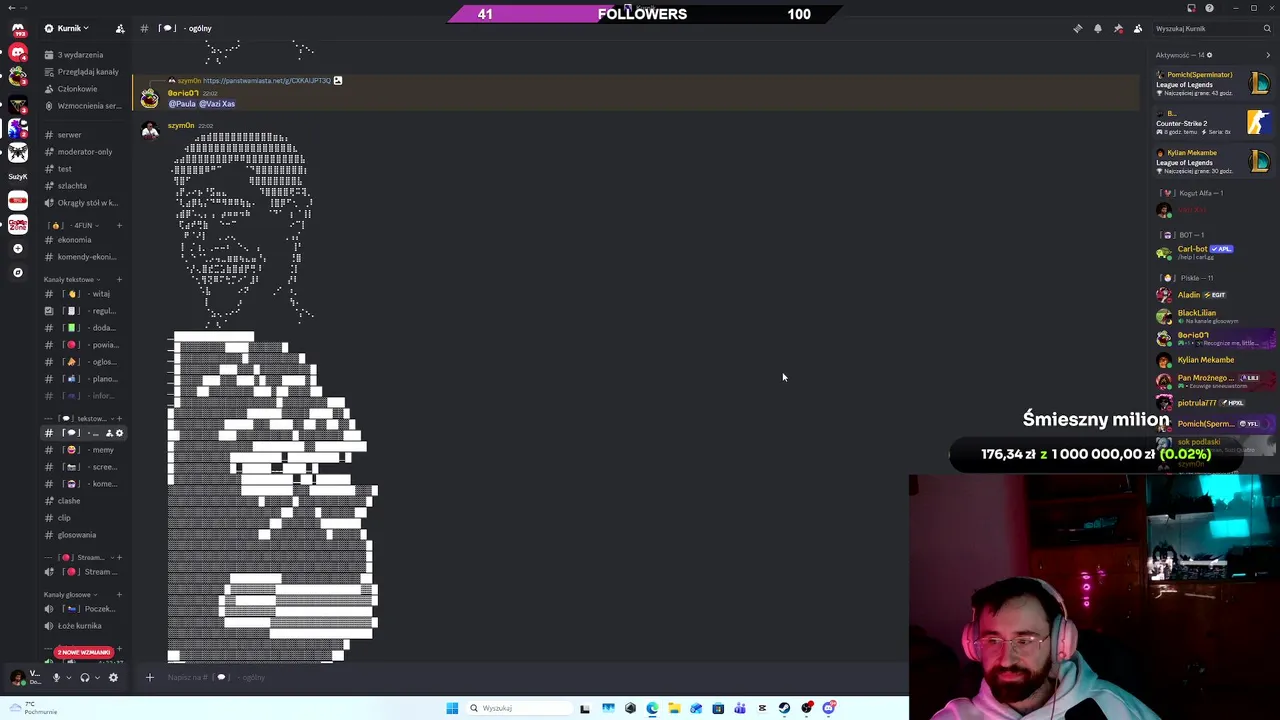Toggle the member list icon
Screen dimensions: 1280x720
coord(1138,28)
